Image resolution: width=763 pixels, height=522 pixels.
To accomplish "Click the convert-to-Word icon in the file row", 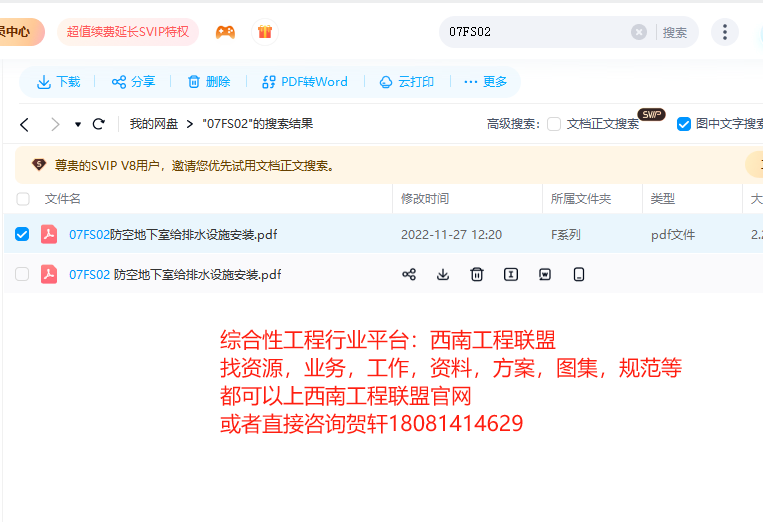I will (545, 274).
